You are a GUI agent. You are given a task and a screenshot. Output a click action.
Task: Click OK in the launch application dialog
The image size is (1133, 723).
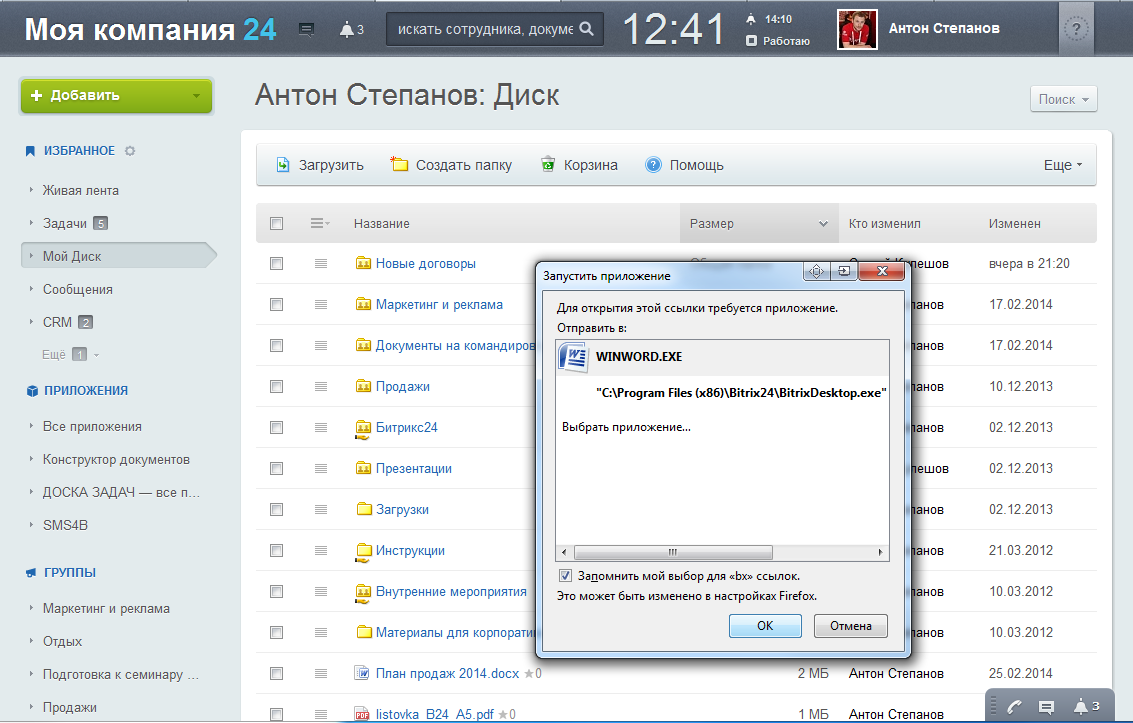pyautogui.click(x=765, y=625)
